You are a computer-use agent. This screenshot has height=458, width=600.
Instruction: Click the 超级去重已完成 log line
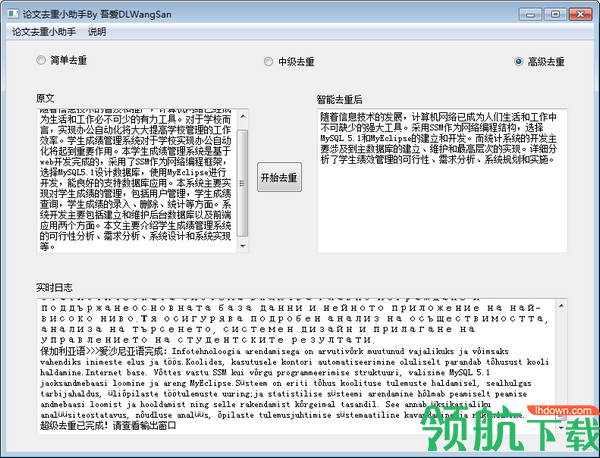108,425
